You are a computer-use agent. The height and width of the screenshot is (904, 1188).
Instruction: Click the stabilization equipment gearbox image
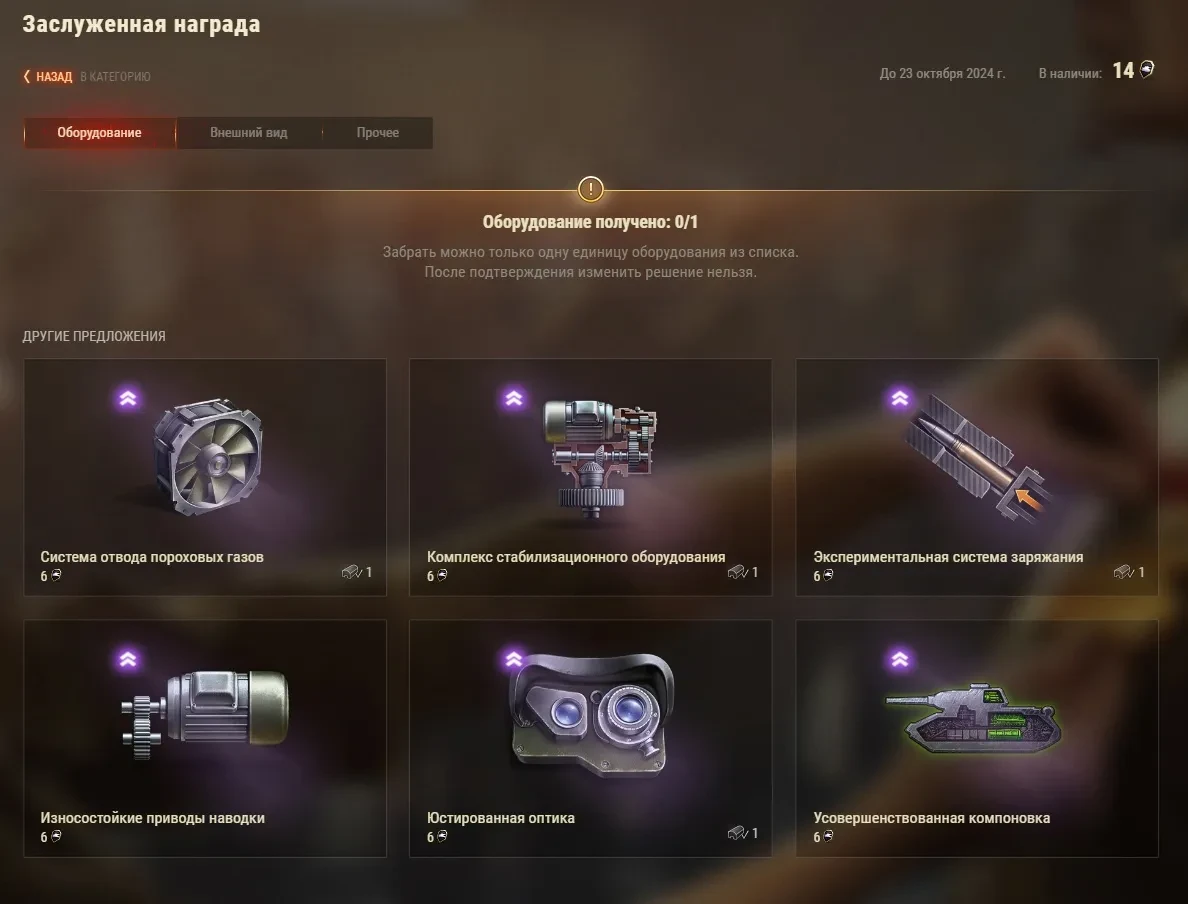599,458
